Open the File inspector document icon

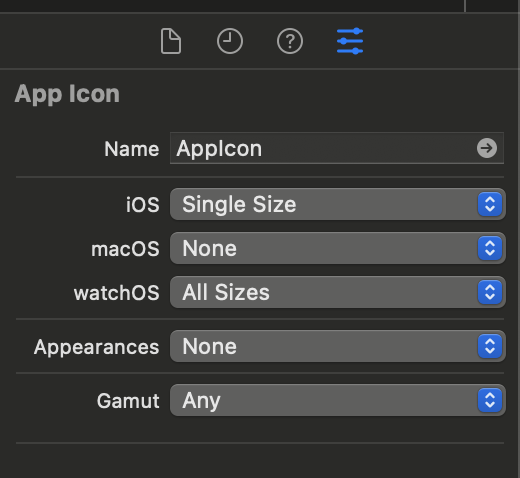point(171,41)
